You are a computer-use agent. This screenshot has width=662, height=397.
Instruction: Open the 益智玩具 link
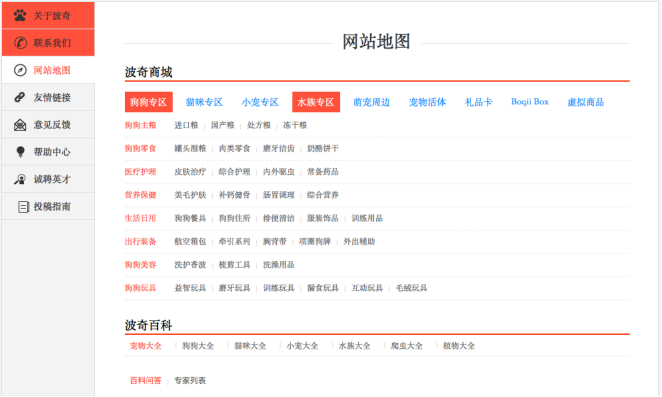tap(190, 288)
